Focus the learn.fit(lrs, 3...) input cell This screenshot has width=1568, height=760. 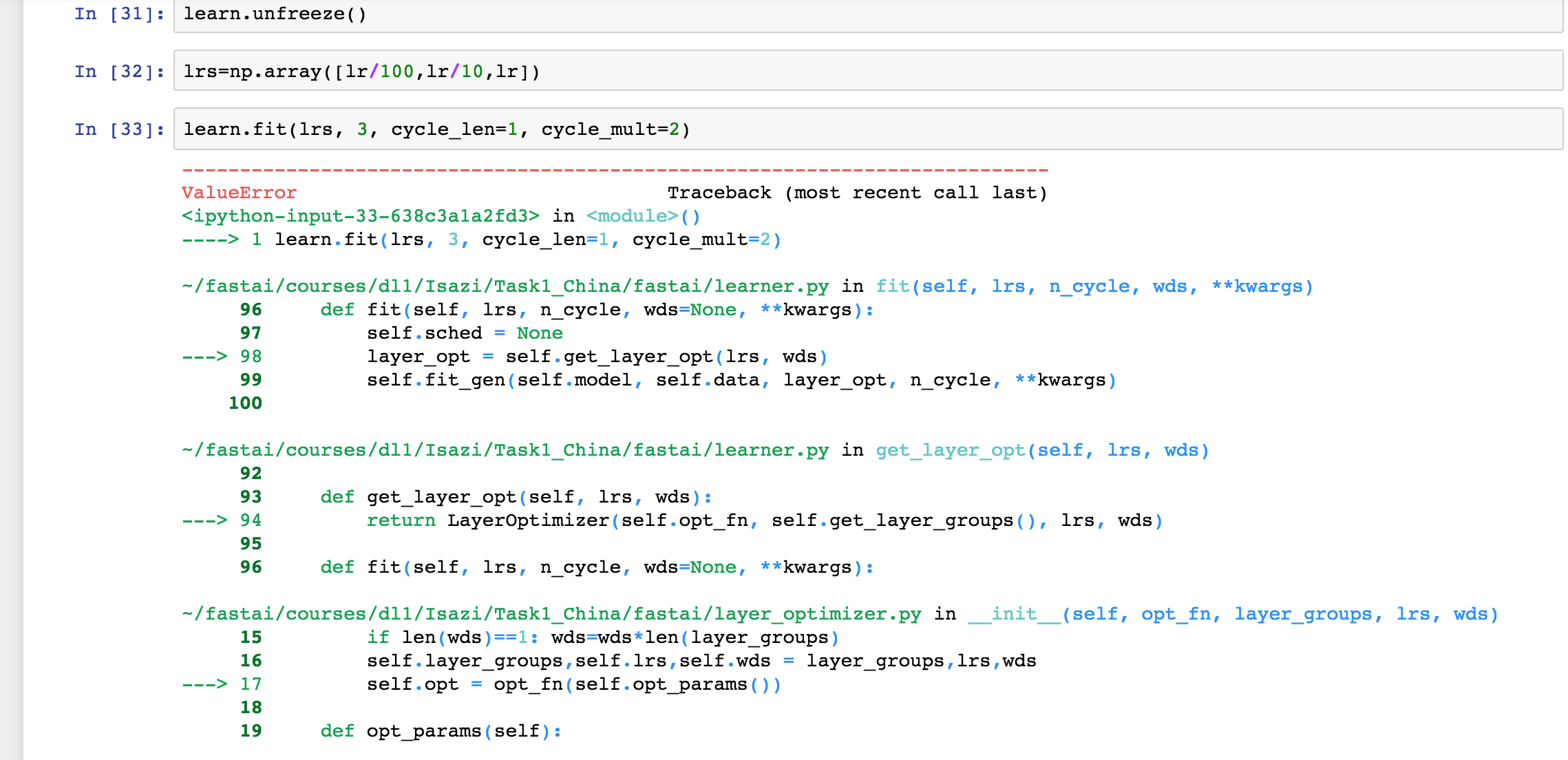[x=867, y=129]
